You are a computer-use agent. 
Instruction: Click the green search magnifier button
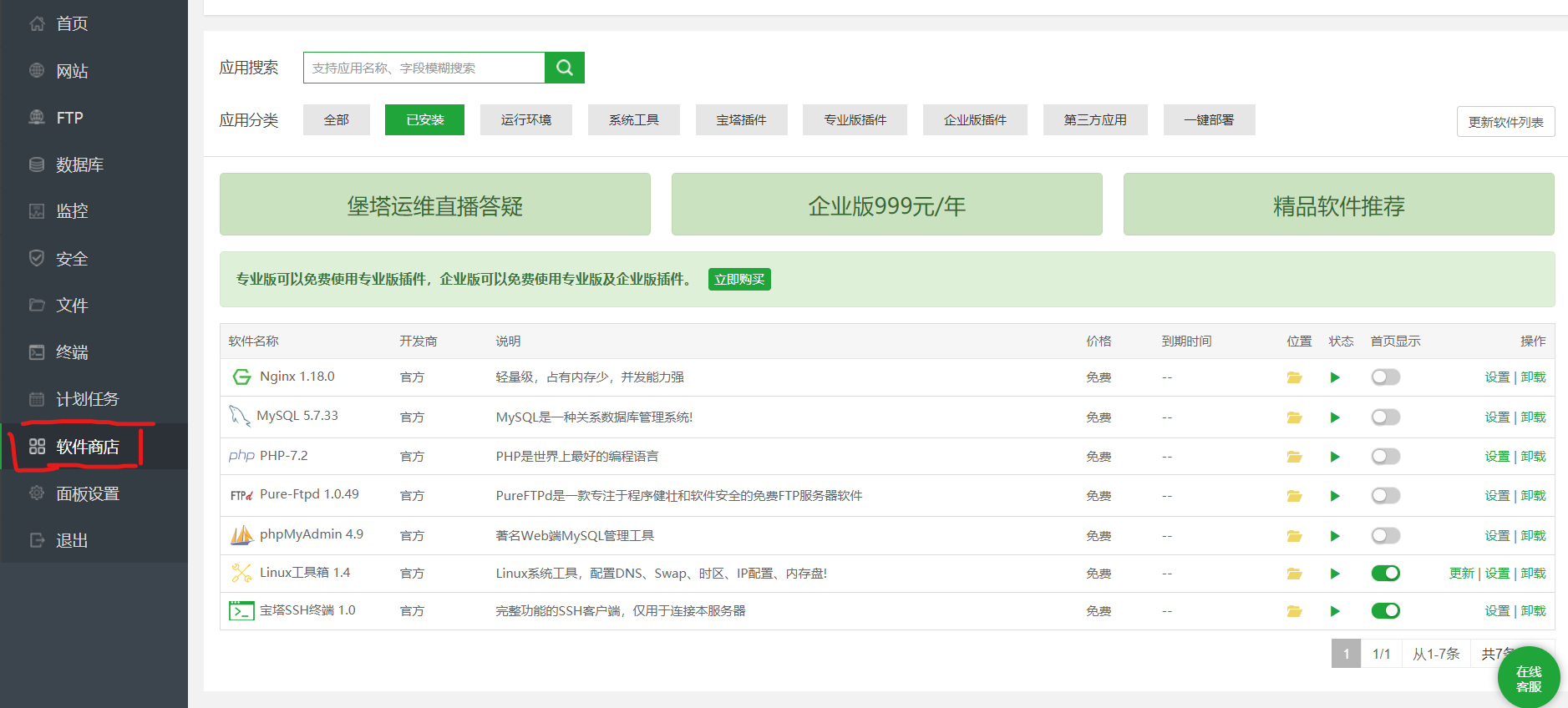click(x=565, y=68)
